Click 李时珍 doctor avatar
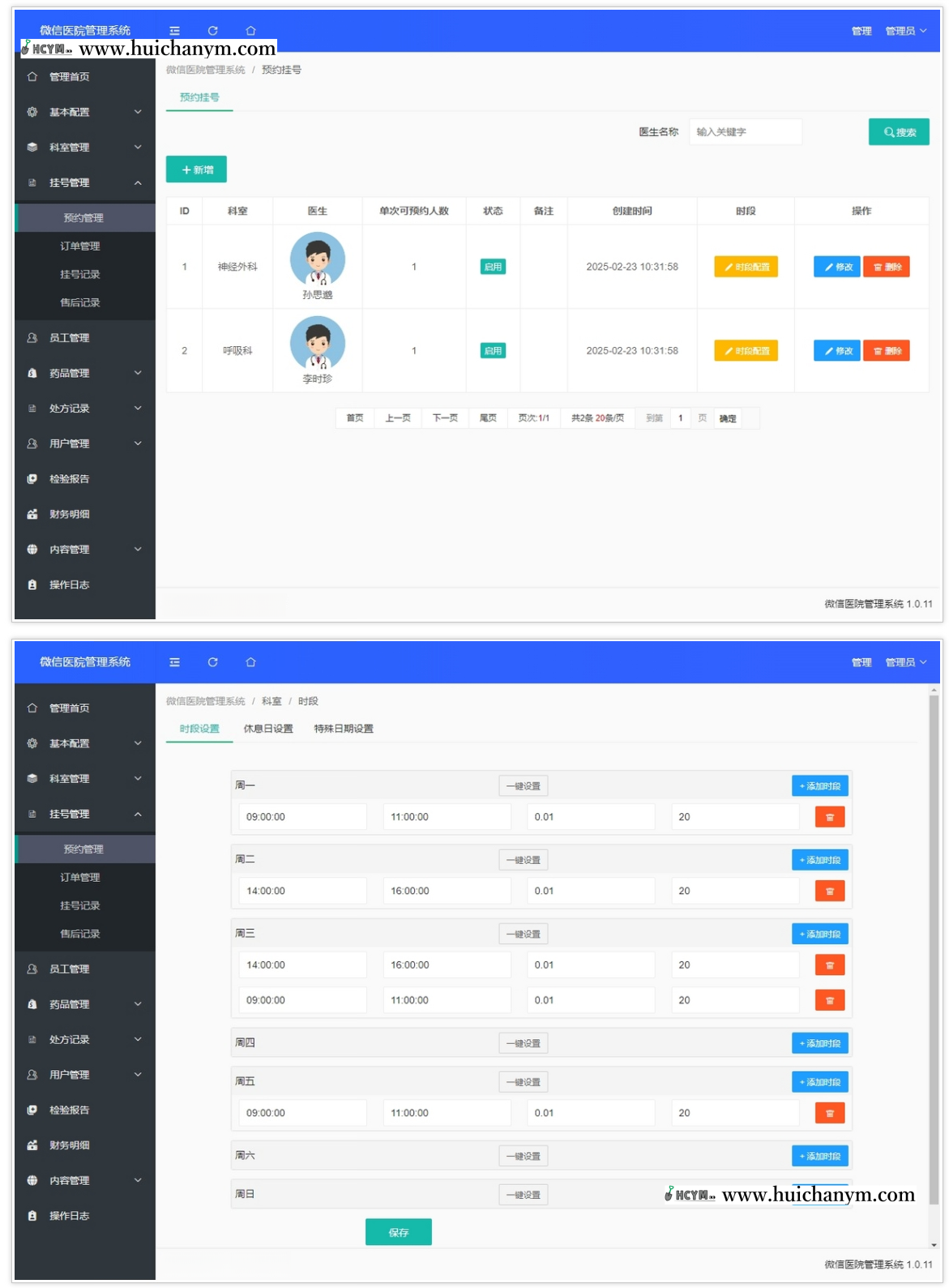This screenshot has height=1288, width=949. pyautogui.click(x=318, y=344)
